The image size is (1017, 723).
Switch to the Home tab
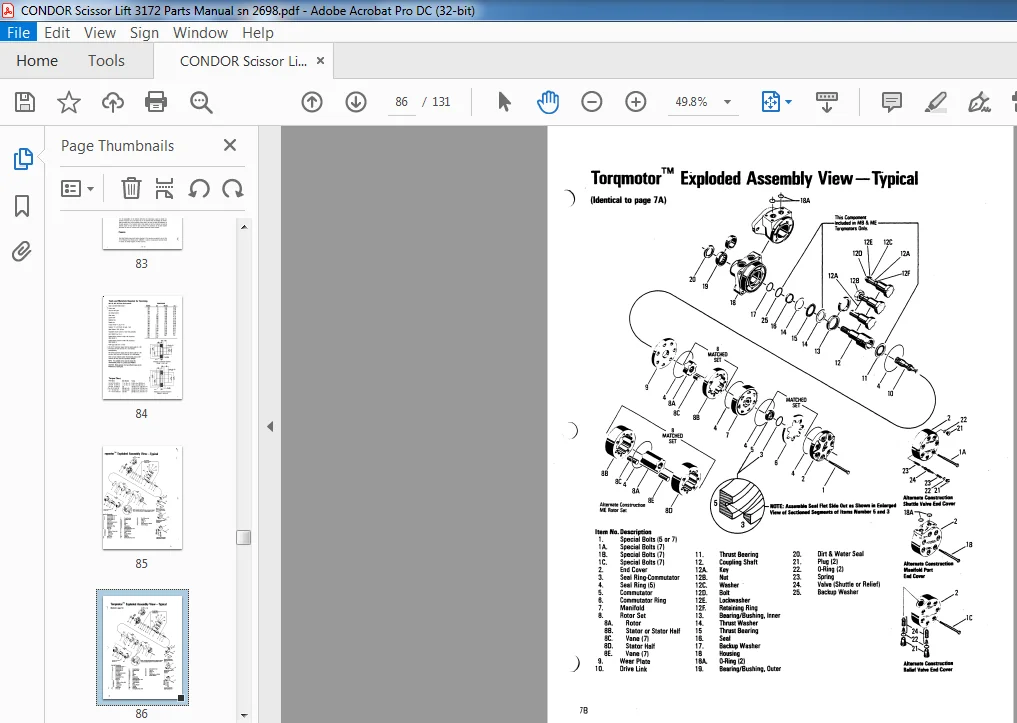coord(37,61)
